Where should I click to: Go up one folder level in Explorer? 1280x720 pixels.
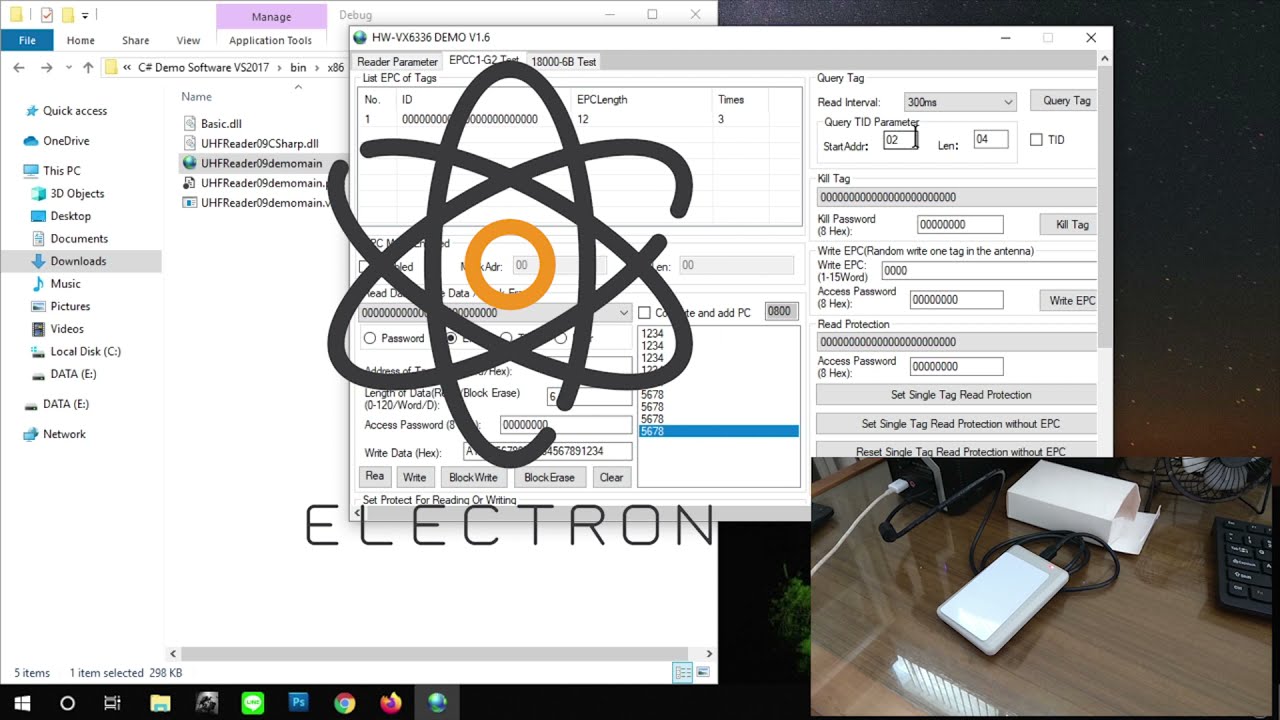[x=88, y=68]
